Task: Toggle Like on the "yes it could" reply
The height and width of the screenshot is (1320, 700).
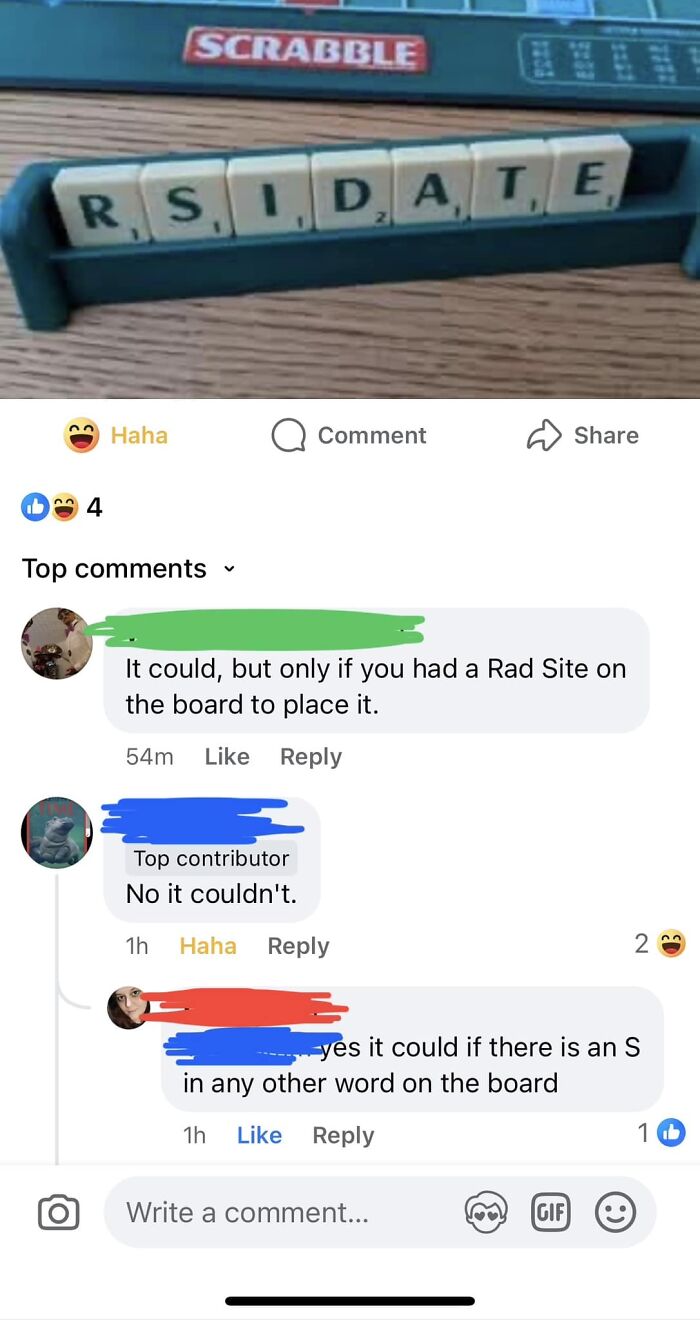Action: pos(259,1135)
